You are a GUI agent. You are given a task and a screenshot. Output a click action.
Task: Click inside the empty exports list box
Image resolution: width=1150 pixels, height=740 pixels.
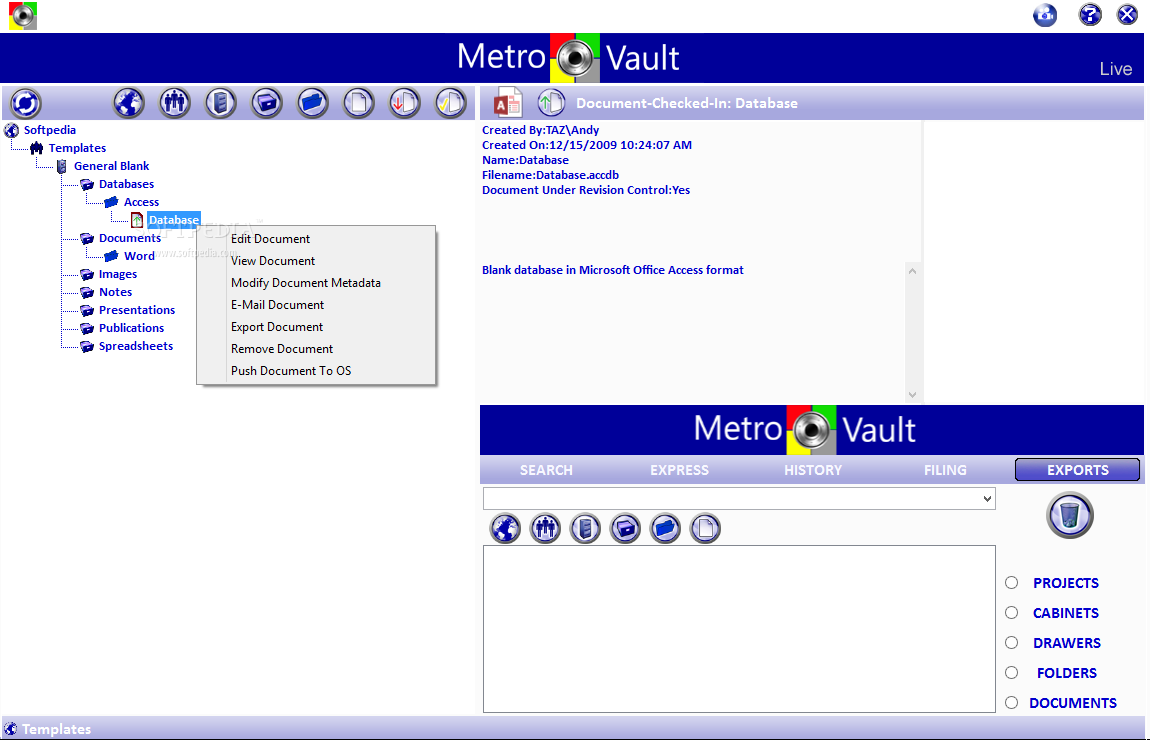point(739,629)
